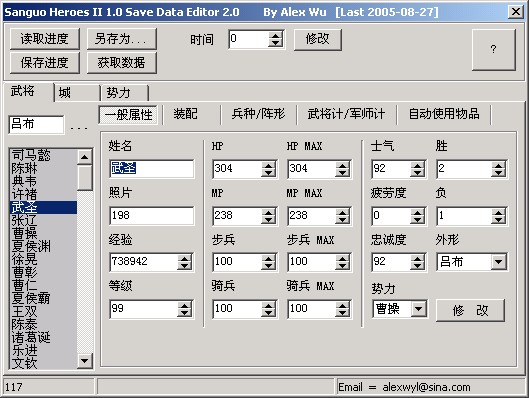Click the 读取进度 (load save) button

tap(45, 39)
